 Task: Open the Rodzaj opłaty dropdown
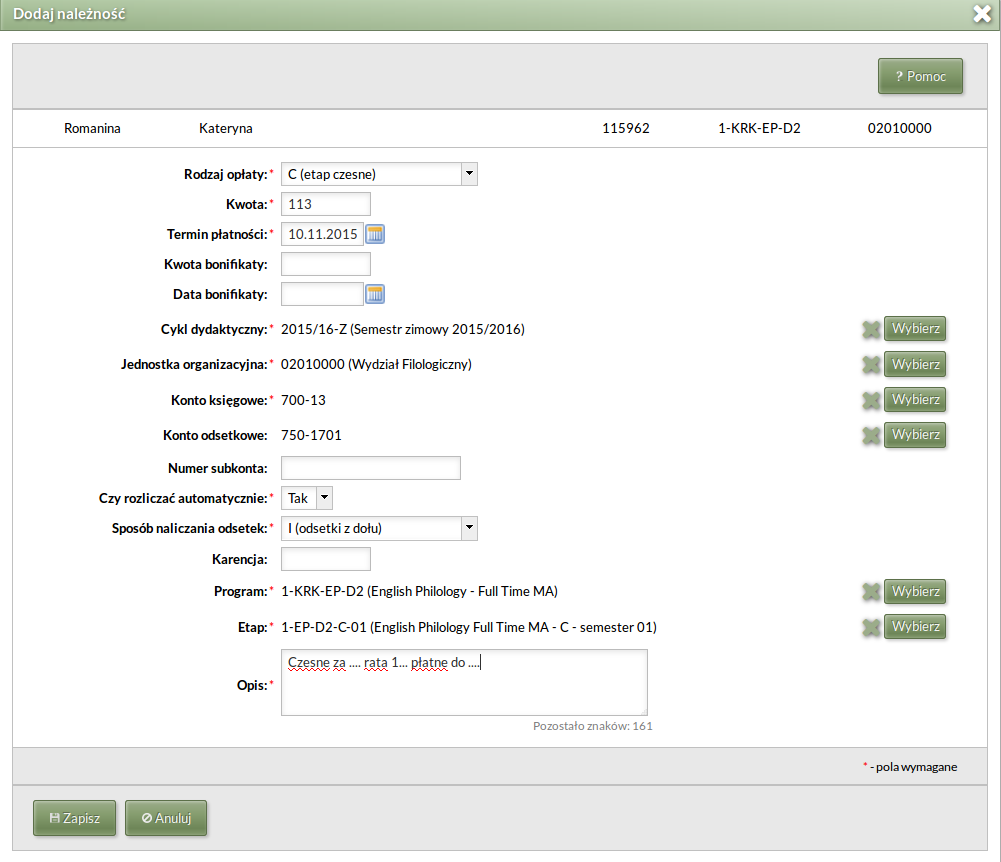pos(469,174)
